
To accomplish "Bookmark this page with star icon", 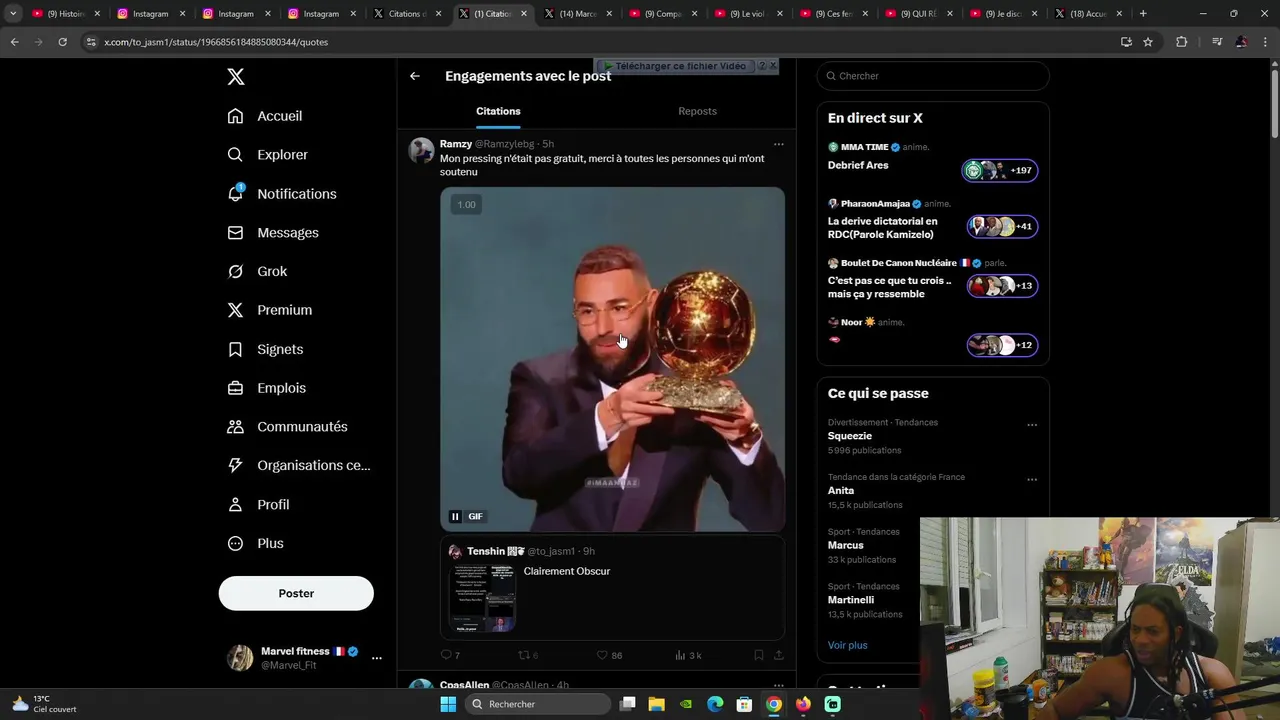I will coord(1148,42).
